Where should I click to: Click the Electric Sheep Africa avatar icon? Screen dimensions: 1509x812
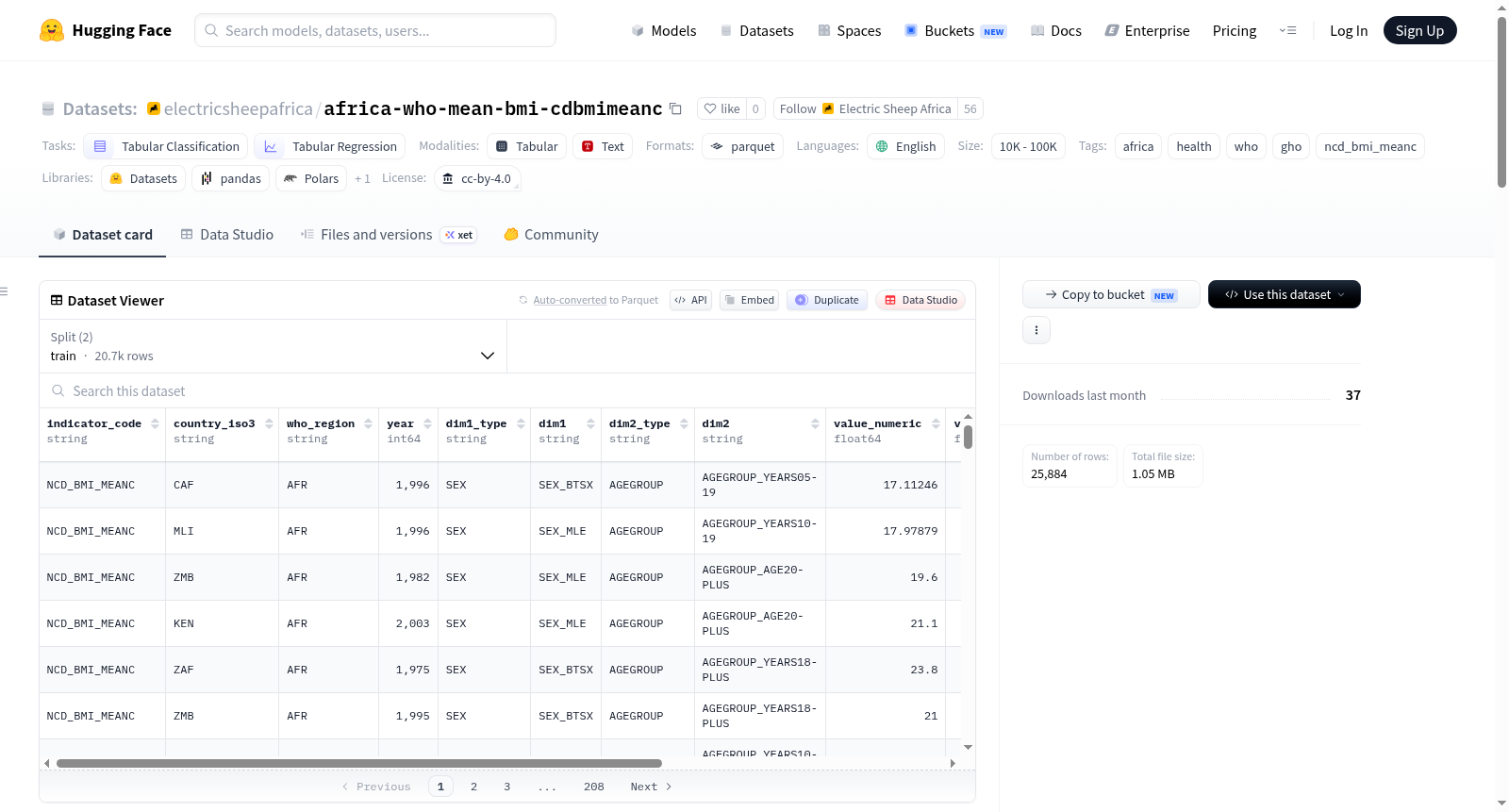[x=828, y=108]
